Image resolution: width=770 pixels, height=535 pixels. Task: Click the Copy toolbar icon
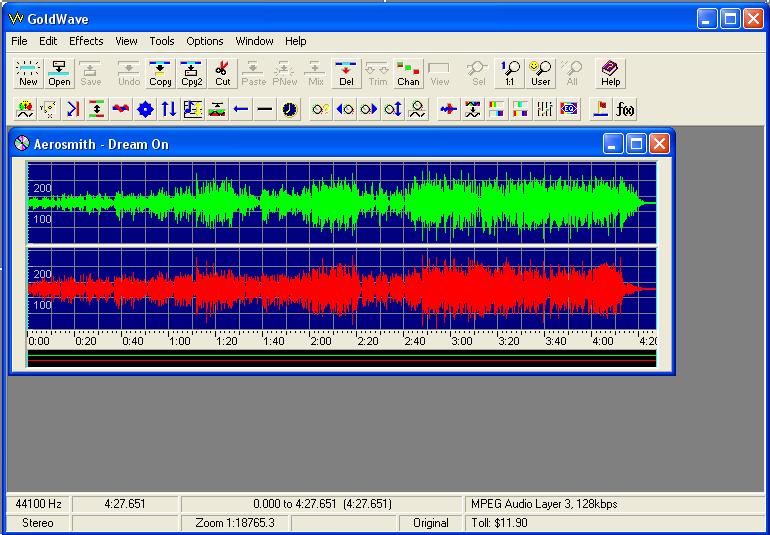(160, 73)
